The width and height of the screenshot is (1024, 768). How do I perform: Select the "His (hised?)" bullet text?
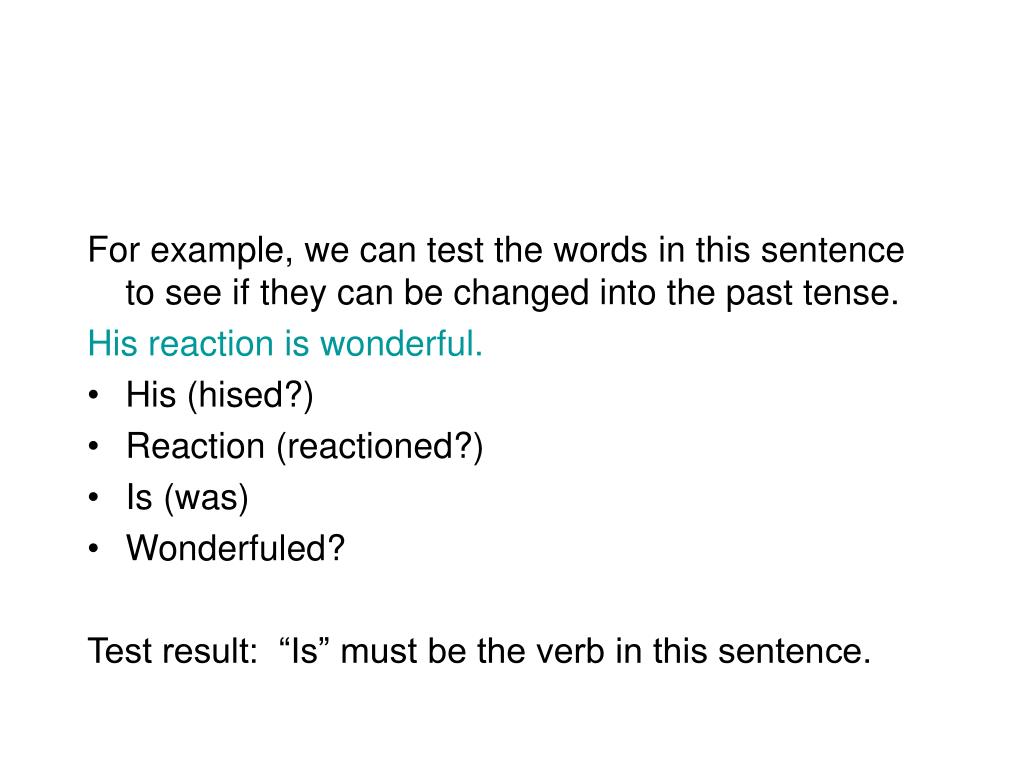tap(219, 396)
